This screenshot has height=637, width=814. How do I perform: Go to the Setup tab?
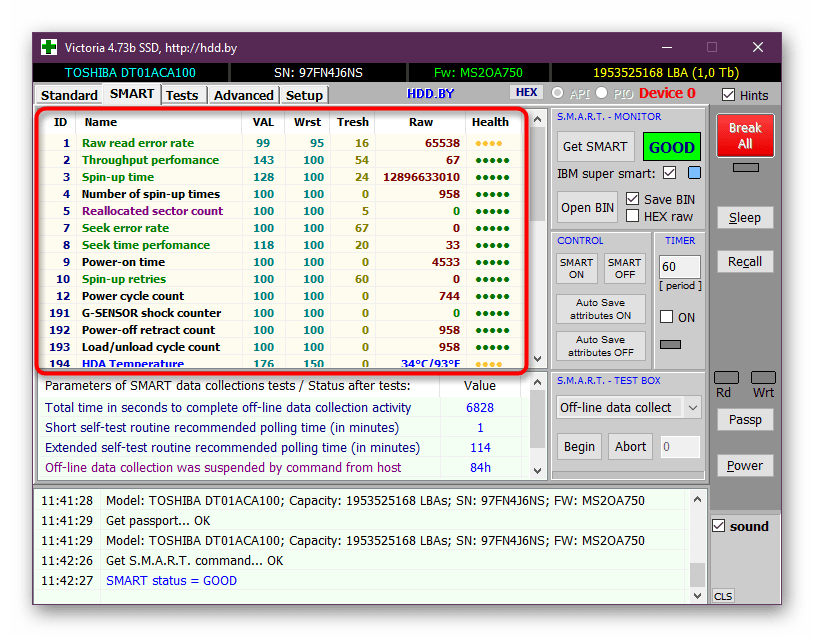click(304, 96)
